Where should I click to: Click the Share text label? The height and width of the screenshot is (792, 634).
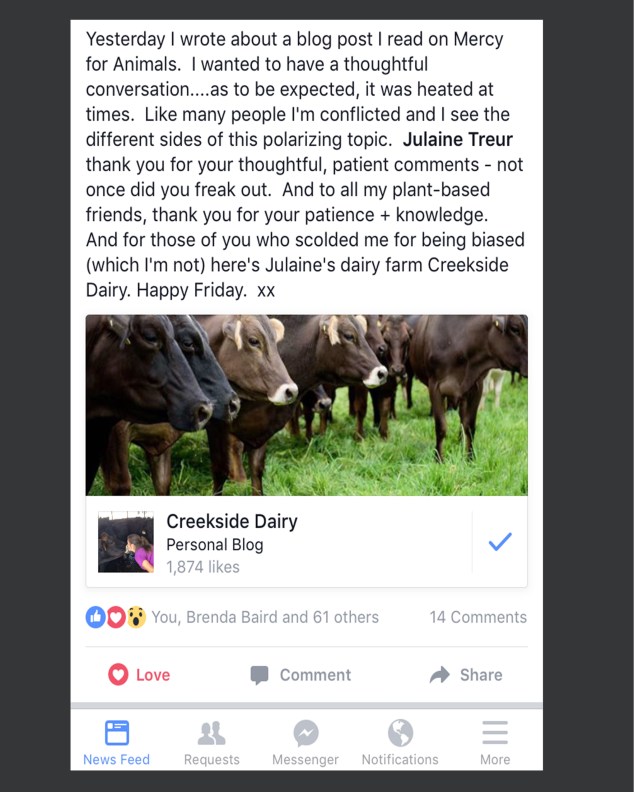(x=481, y=675)
